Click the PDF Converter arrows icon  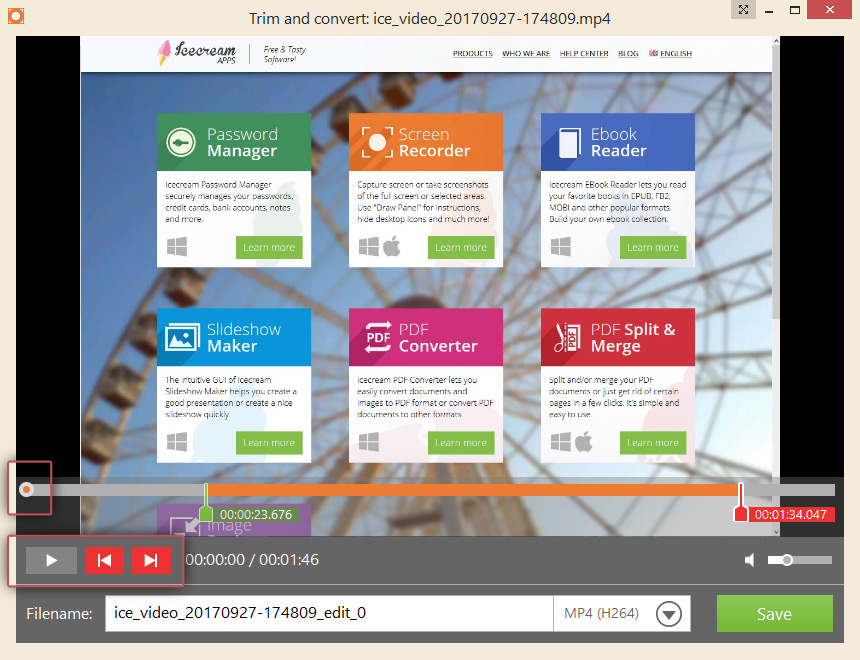tap(378, 337)
